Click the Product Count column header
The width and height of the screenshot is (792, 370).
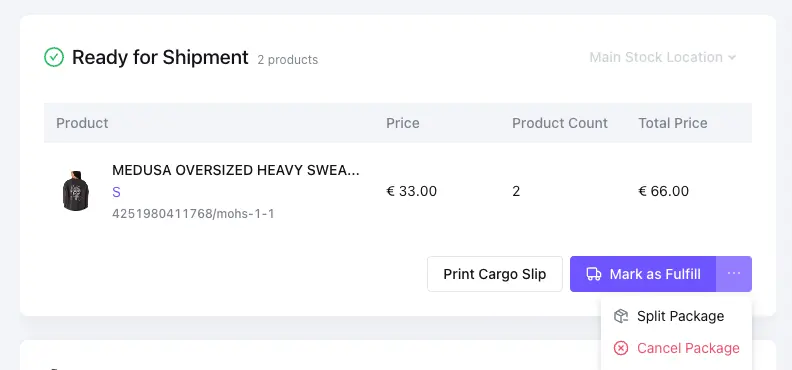coord(560,123)
